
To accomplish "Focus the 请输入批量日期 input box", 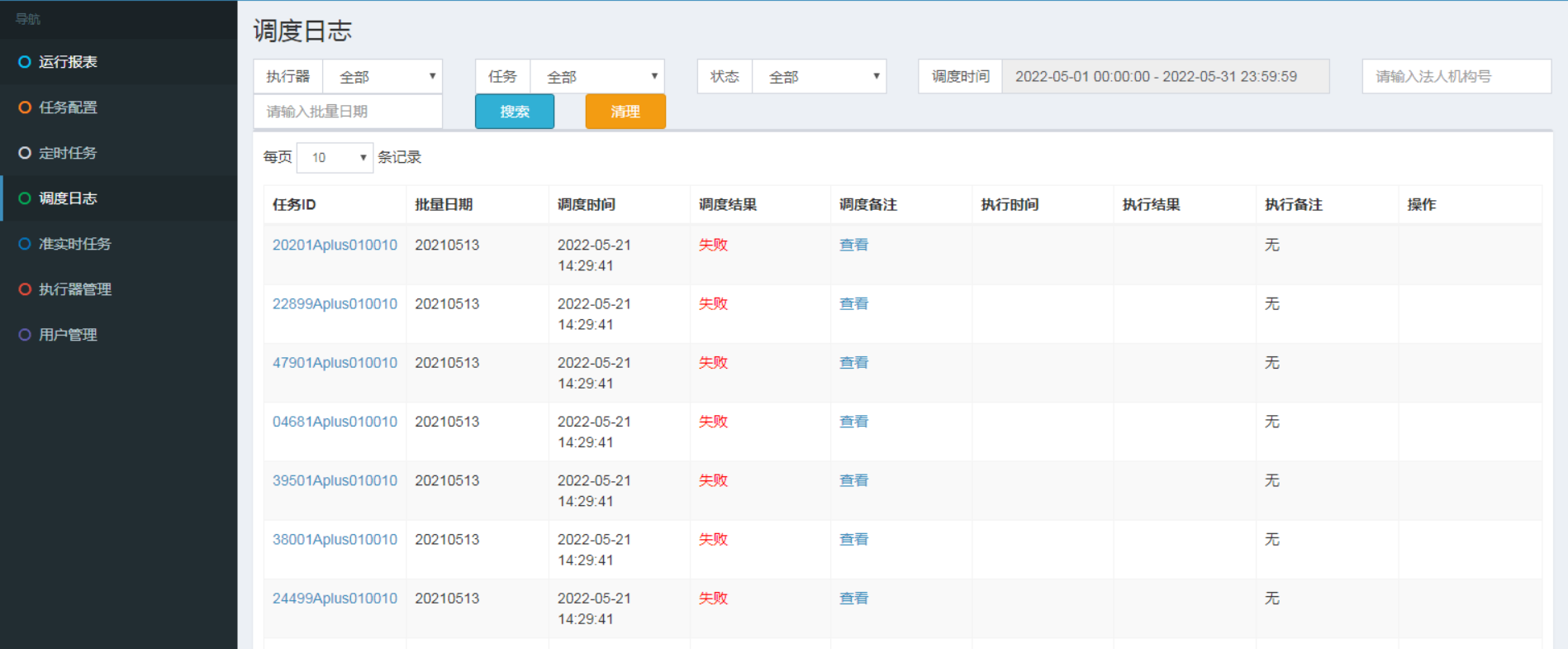I will 348,112.
